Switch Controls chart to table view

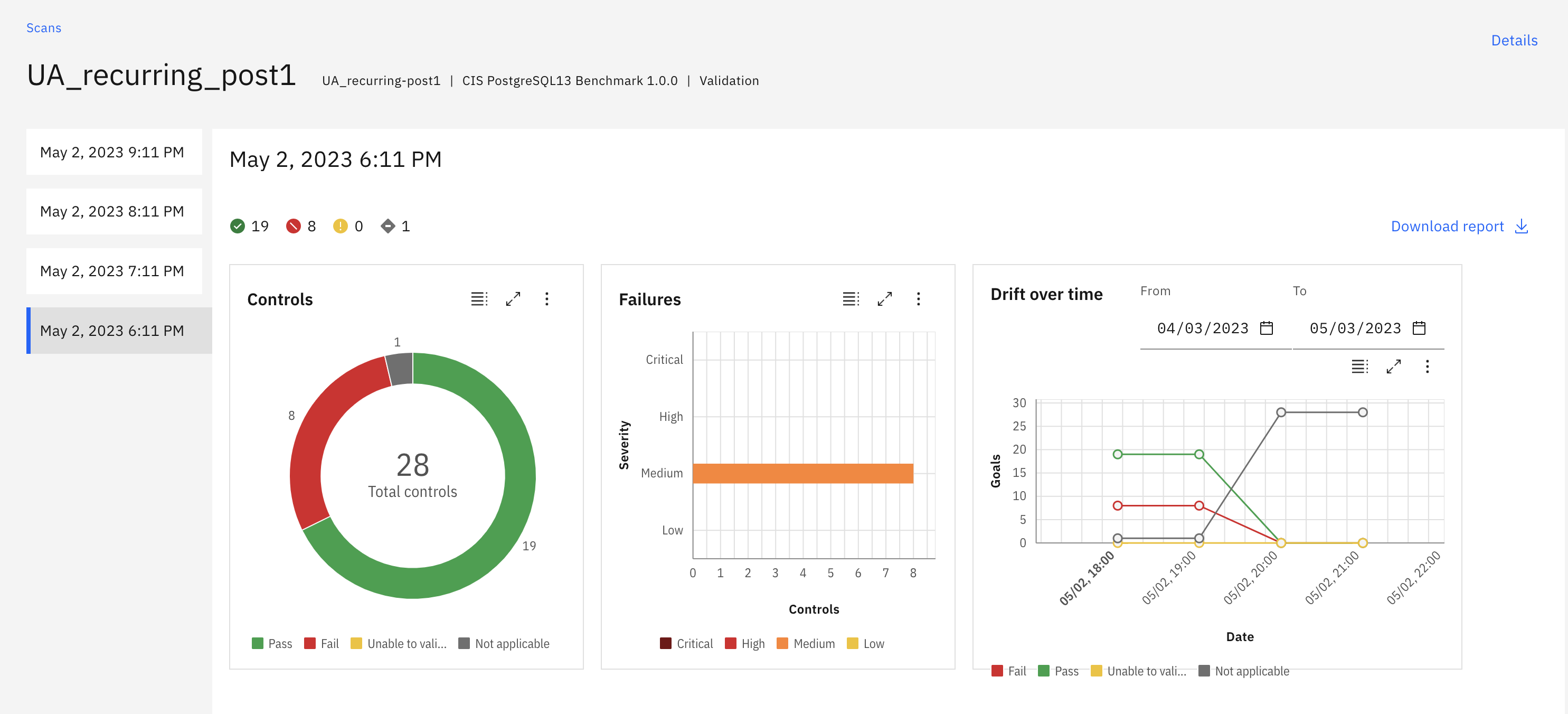pos(479,299)
